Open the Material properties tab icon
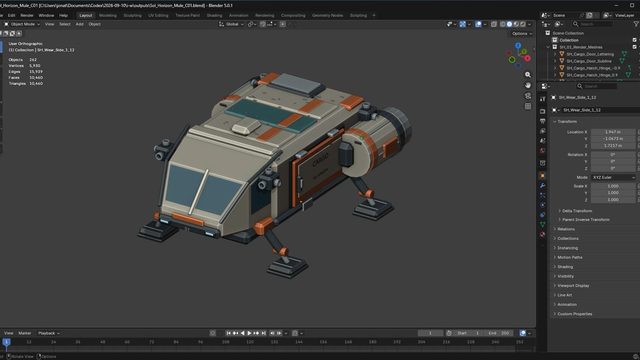This screenshot has height=360, width=640. (542, 234)
